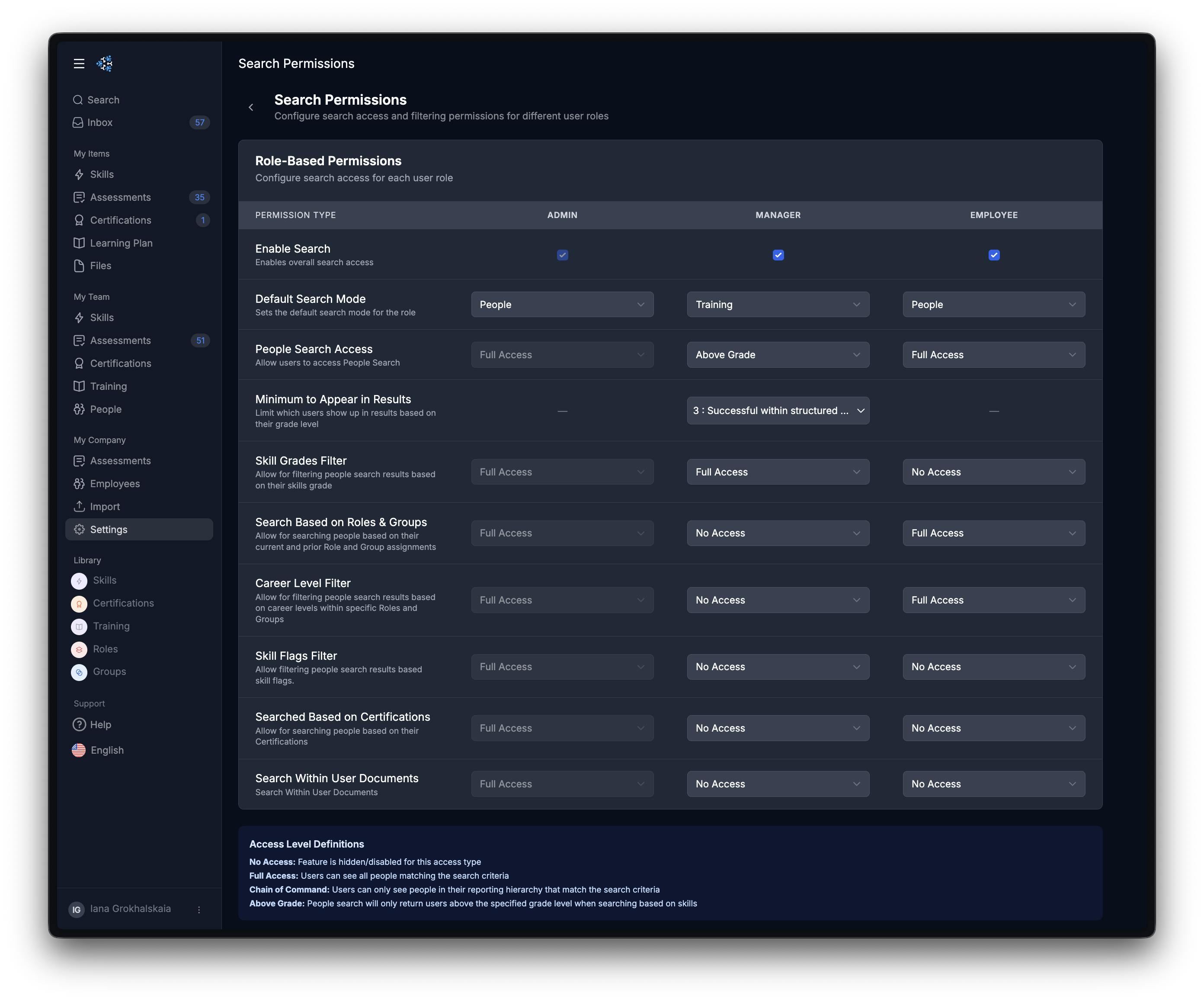Click the Help question mark icon
This screenshot has width=1204, height=1002.
click(79, 724)
